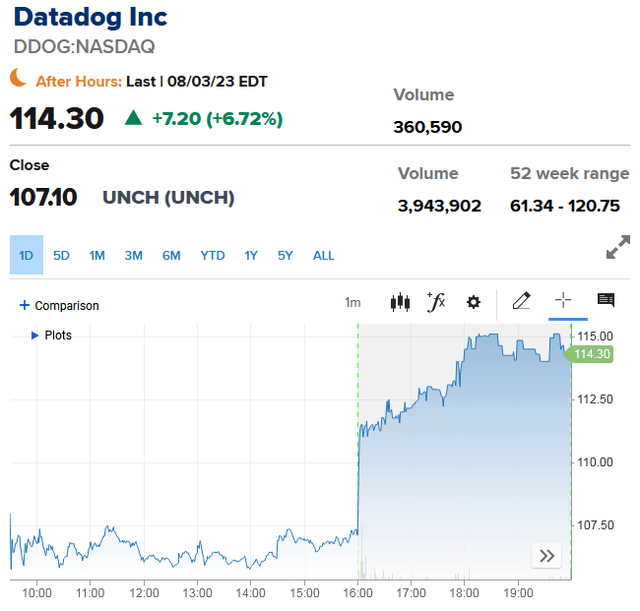Toggle the crosshair tool
640x611 pixels.
coord(562,301)
